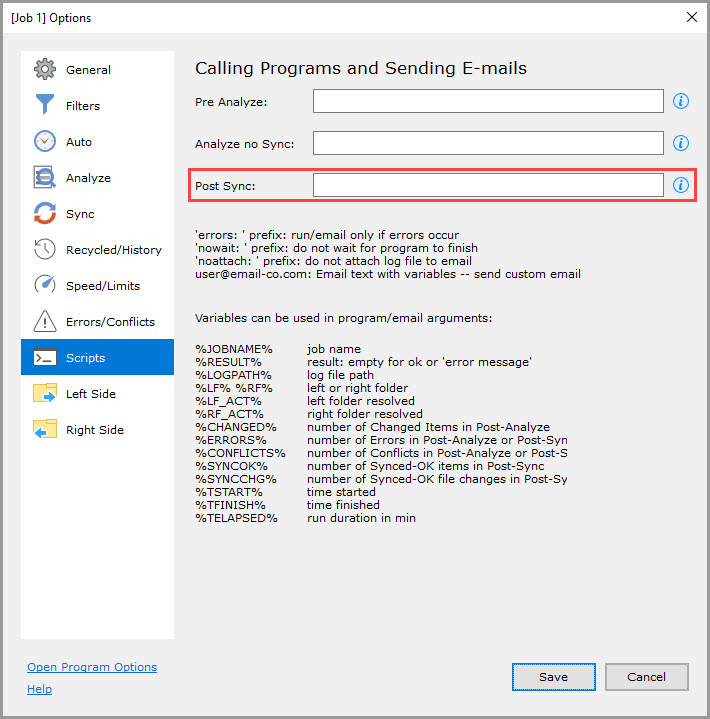The height and width of the screenshot is (719, 710).
Task: Show info for Pre Analyze field
Action: (x=681, y=101)
